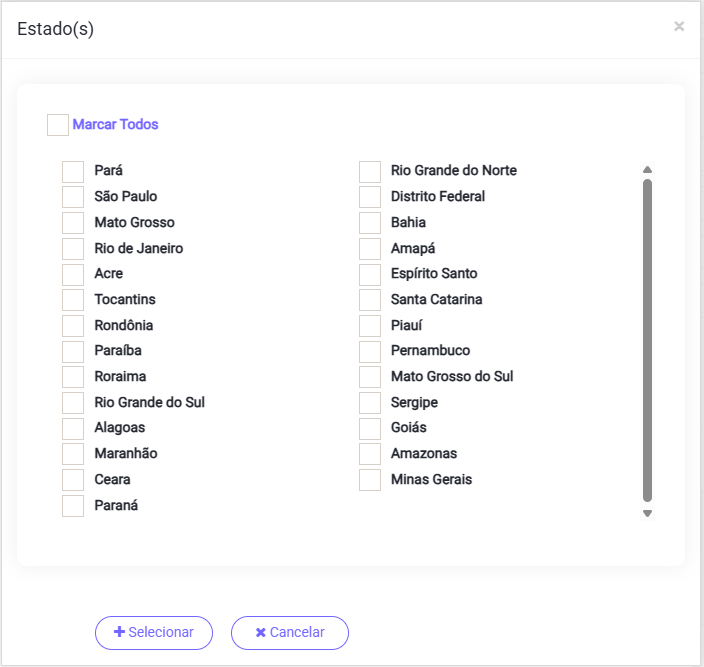Select the Minas Gerais checkbox
704x667 pixels.
click(x=370, y=480)
